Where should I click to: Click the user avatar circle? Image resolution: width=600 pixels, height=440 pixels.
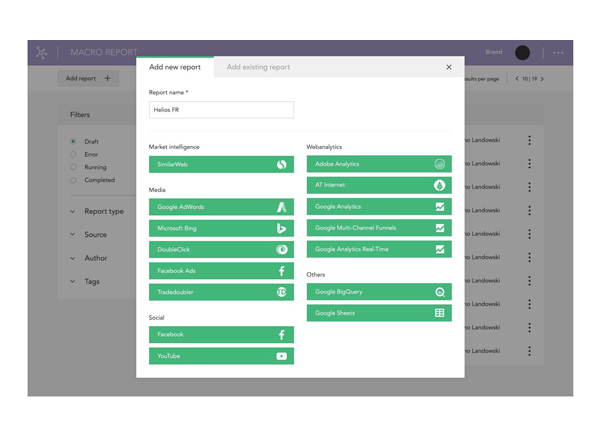click(522, 52)
